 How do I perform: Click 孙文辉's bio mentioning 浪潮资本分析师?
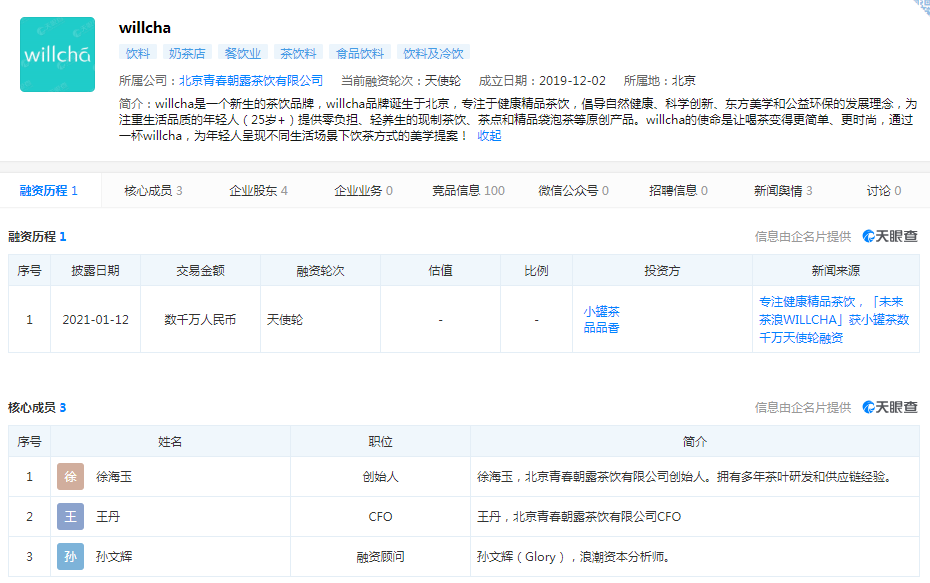pyautogui.click(x=574, y=556)
